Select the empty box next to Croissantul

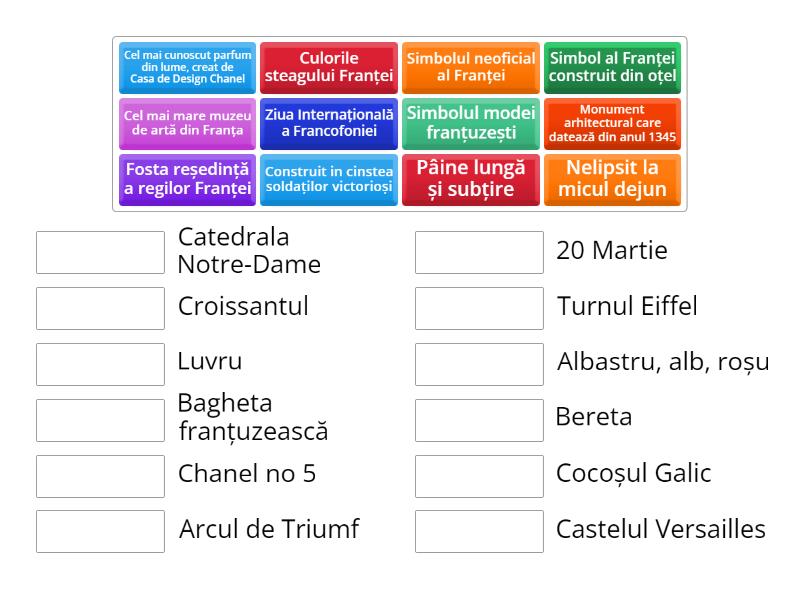coord(98,308)
